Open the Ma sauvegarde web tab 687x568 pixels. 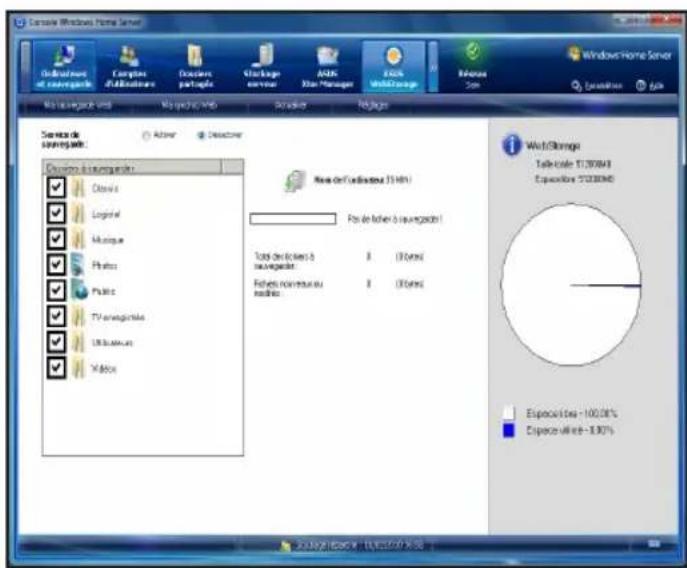click(x=78, y=105)
